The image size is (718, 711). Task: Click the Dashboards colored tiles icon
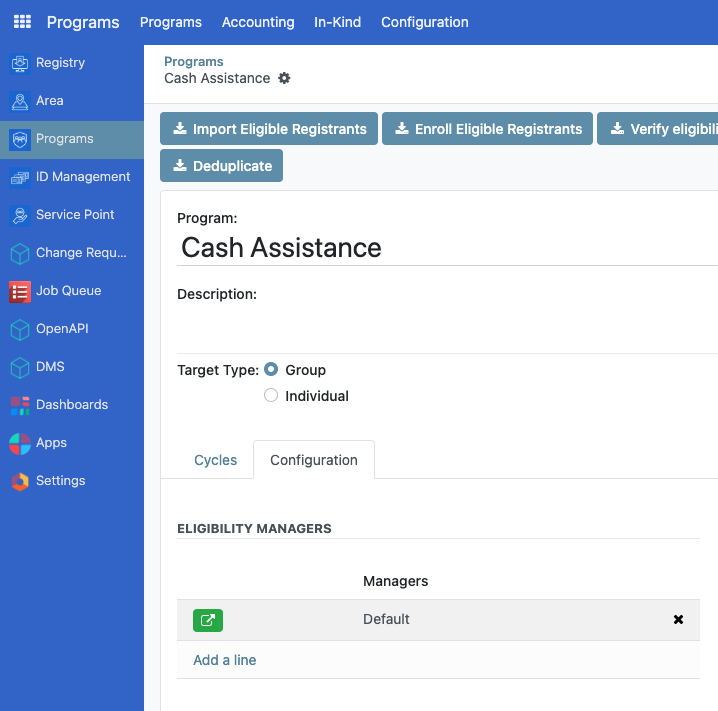(x=20, y=405)
